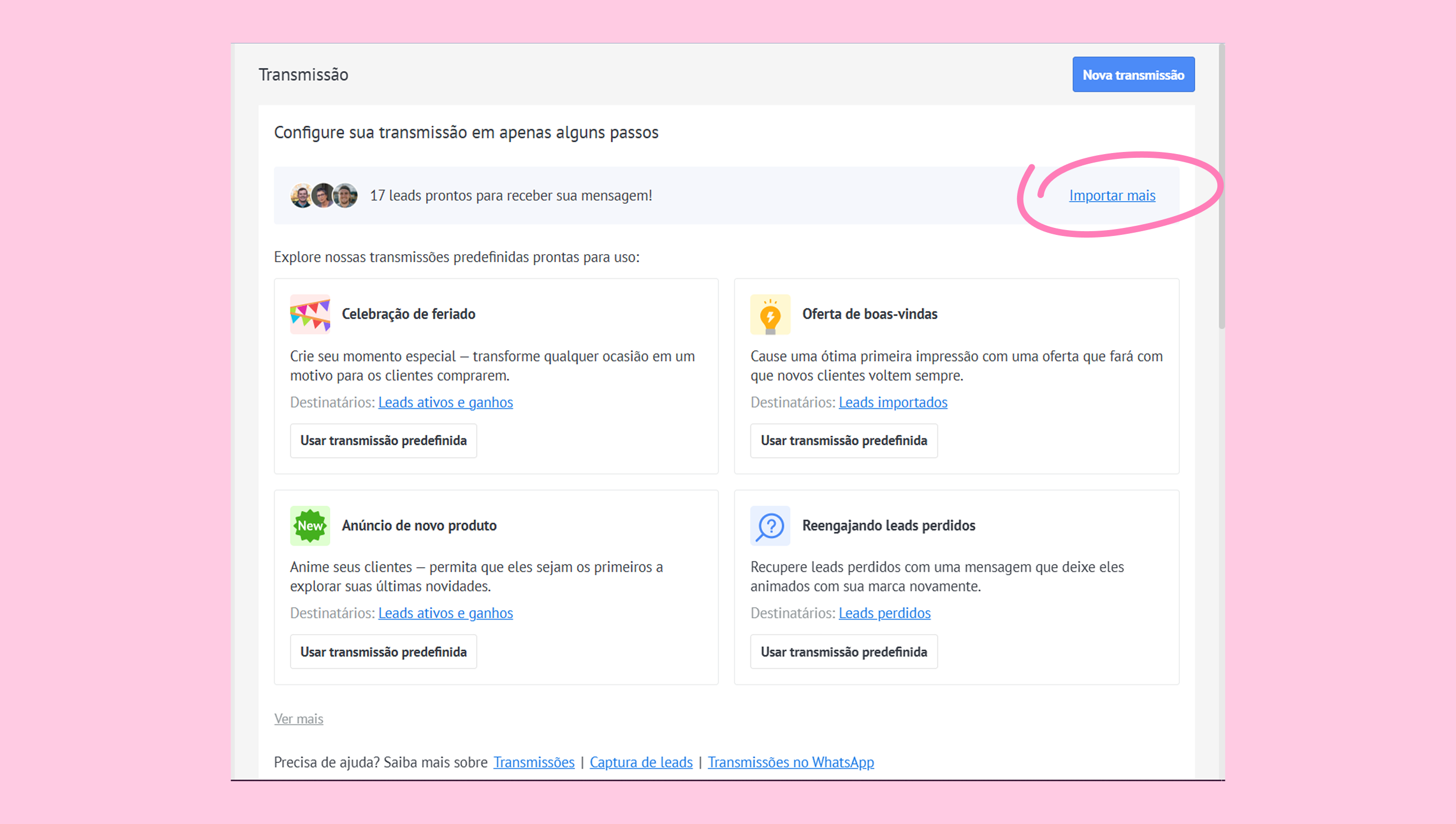The width and height of the screenshot is (1456, 824).
Task: Open the Transmissões no WhatsApp help link
Action: click(x=790, y=762)
